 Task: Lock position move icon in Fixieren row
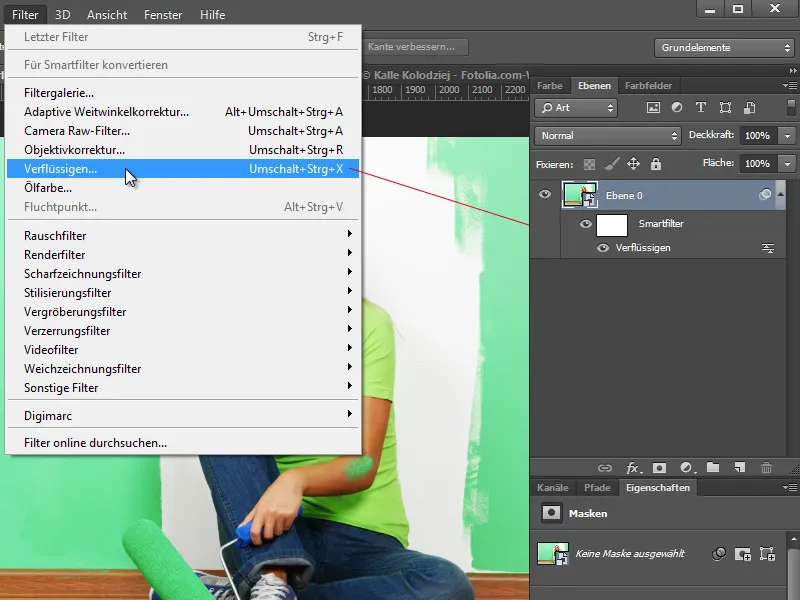[633, 164]
